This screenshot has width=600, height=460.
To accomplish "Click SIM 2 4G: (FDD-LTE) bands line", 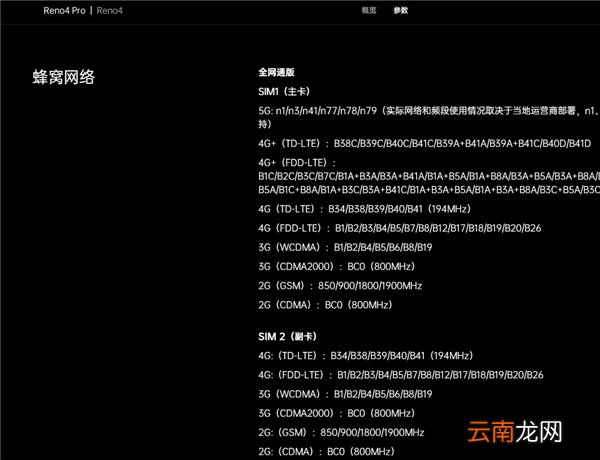I will point(401,375).
